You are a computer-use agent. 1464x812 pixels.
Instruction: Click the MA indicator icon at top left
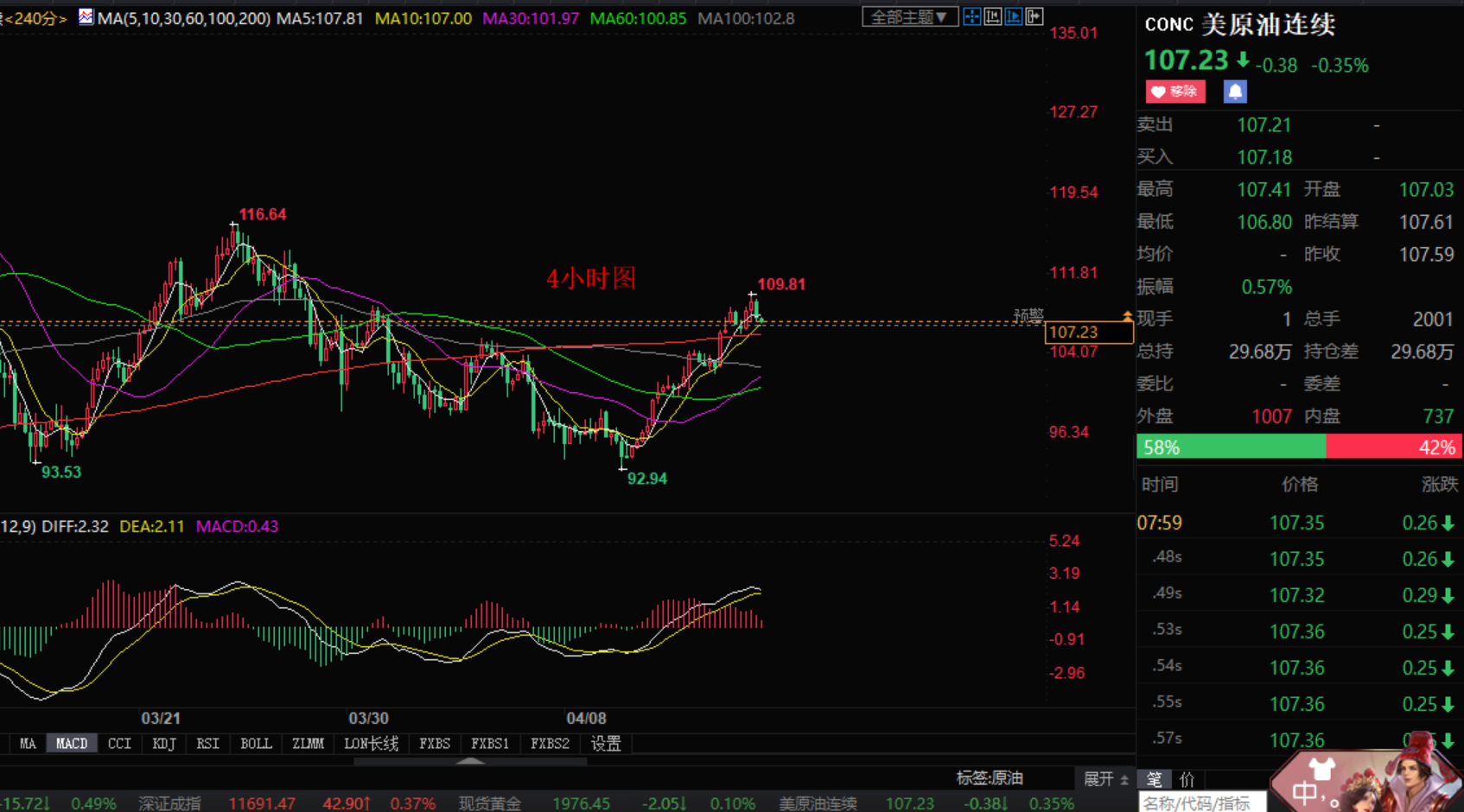86,16
